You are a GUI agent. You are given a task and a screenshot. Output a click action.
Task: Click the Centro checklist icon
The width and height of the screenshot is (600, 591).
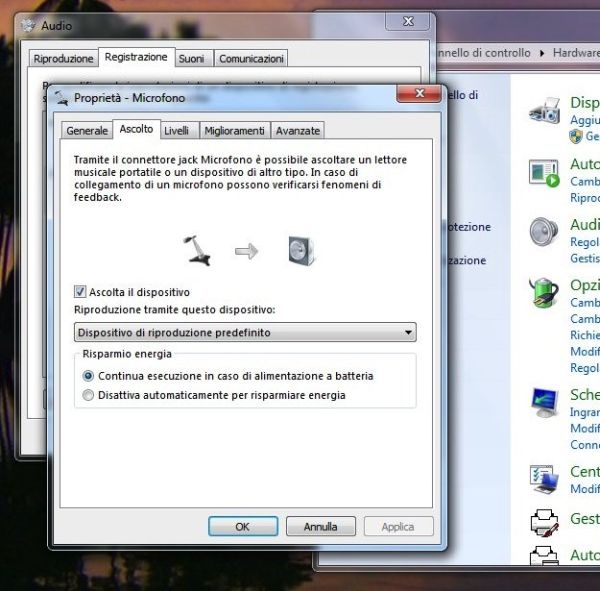point(544,478)
